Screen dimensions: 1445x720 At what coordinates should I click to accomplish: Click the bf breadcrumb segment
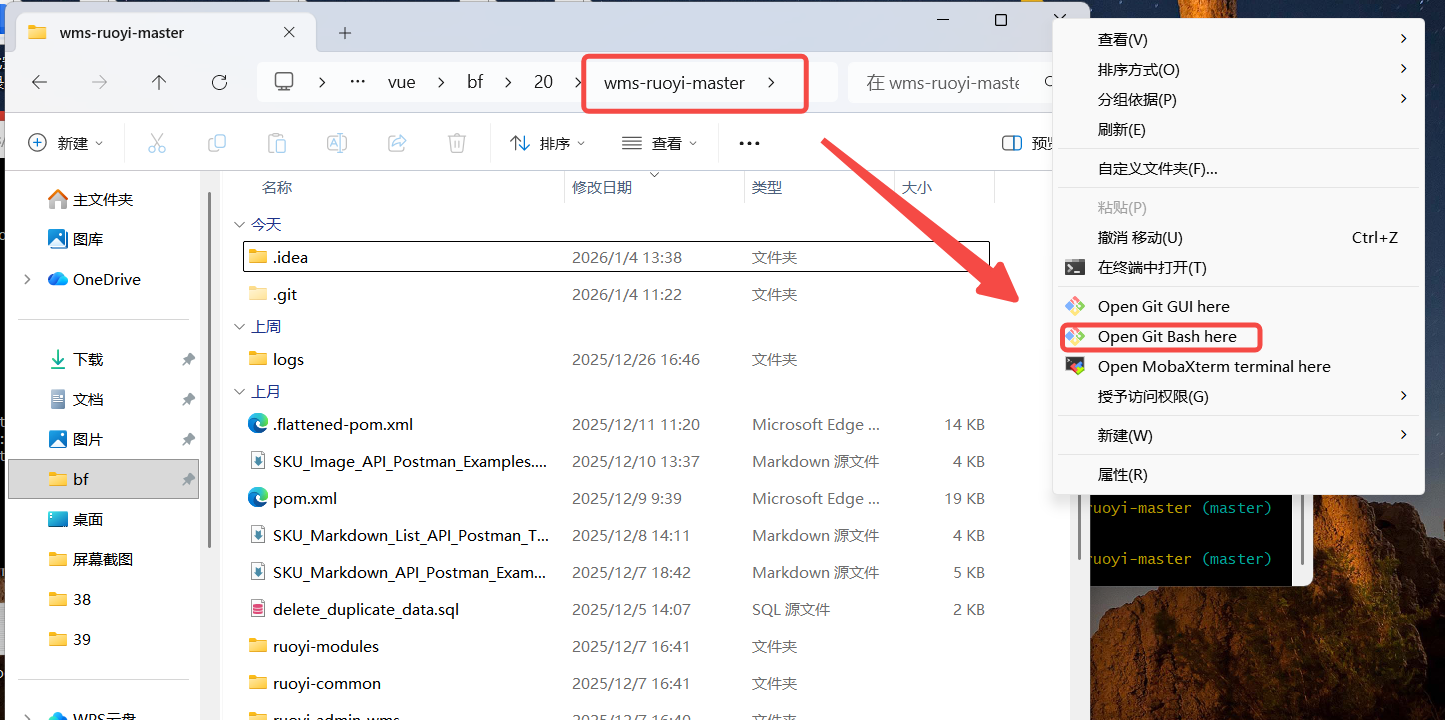tap(475, 82)
